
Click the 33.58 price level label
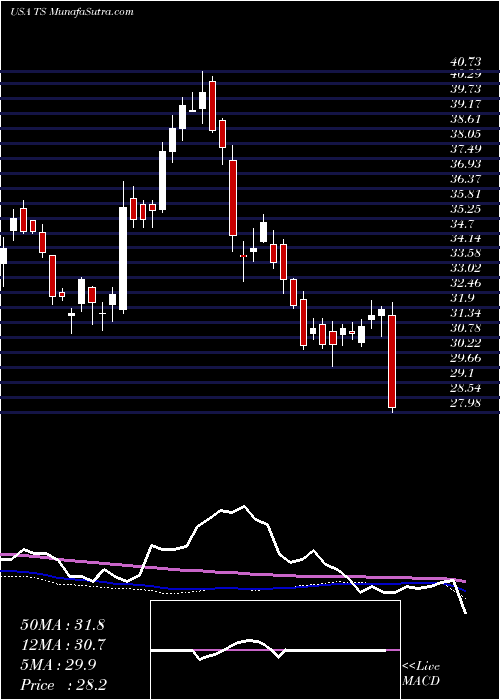coord(465,253)
